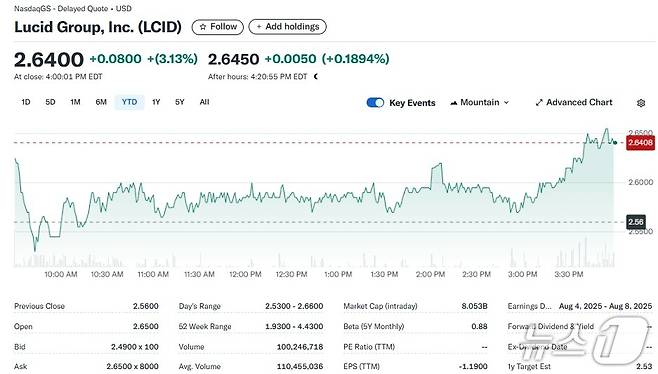Open the Mountain chart type dropdown
Screen dimensions: 658x374
[480, 102]
